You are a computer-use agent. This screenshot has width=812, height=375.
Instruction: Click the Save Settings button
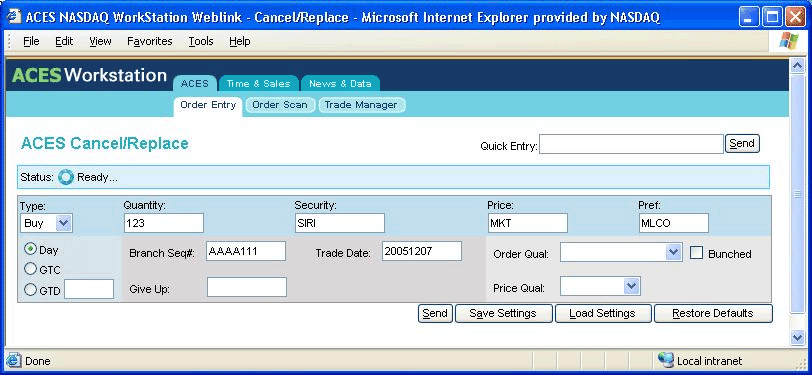point(503,313)
